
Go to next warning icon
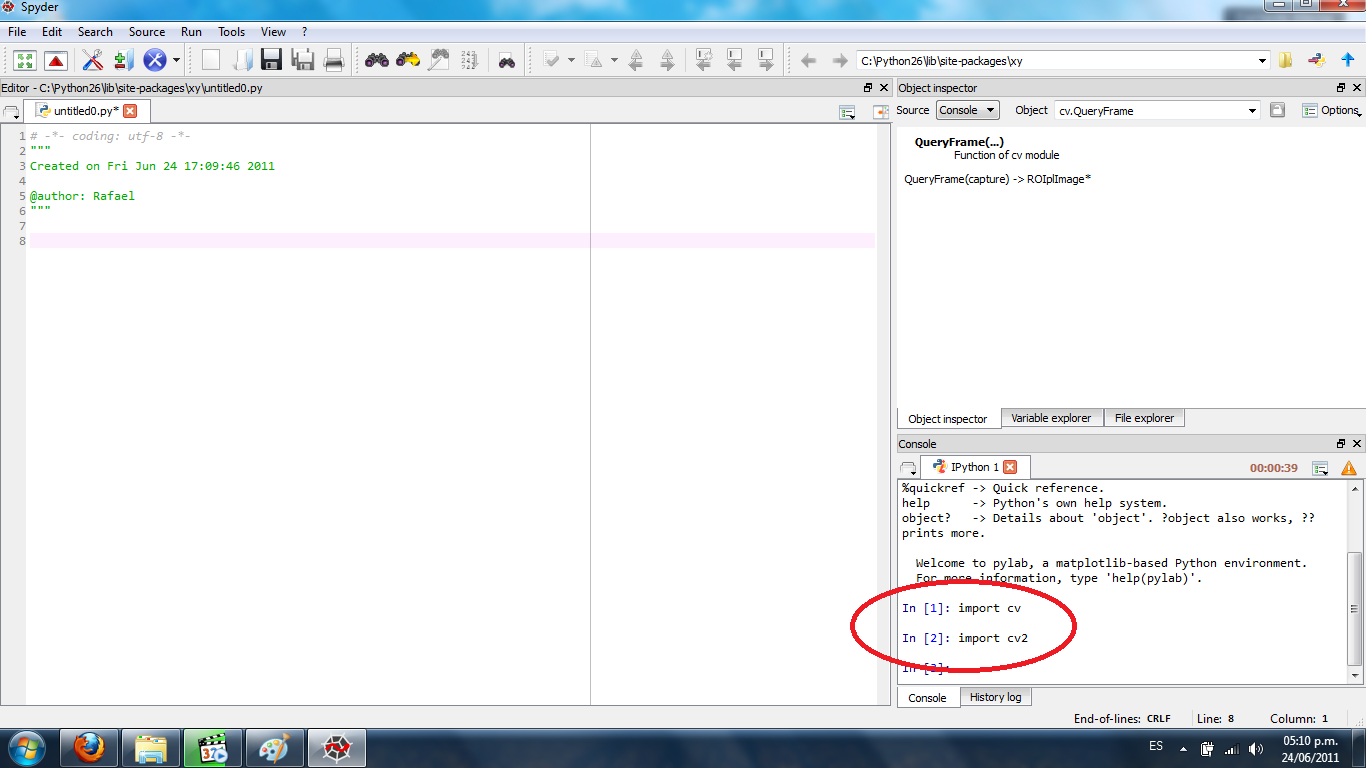667,60
